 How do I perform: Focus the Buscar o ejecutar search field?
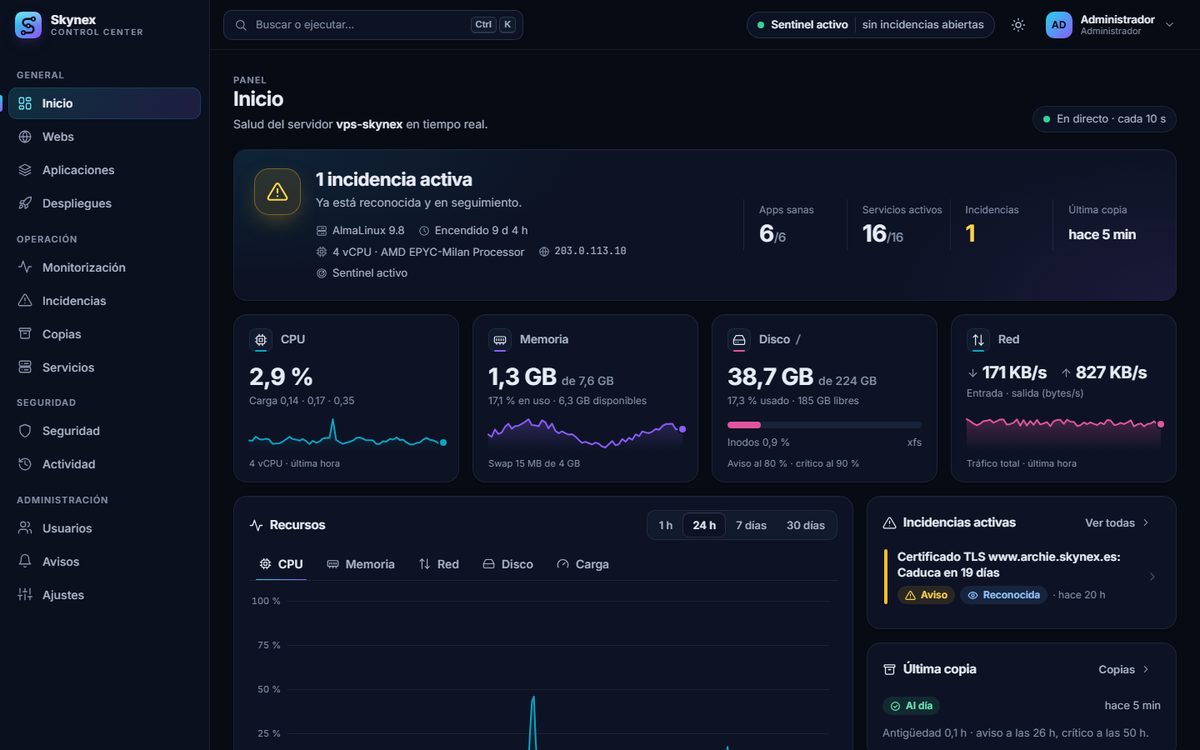[x=373, y=25]
